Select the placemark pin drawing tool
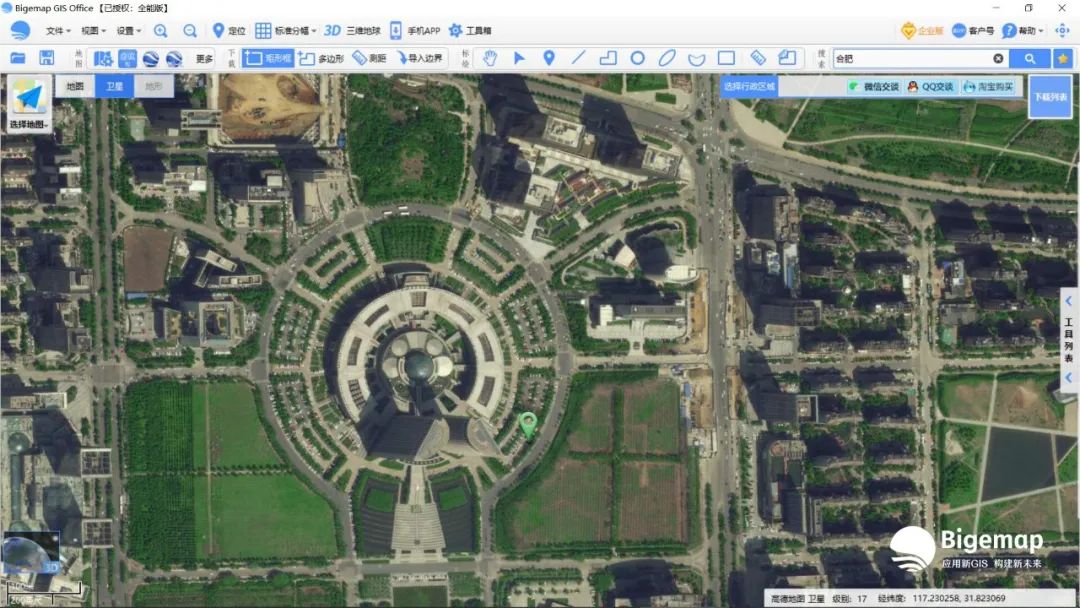The image size is (1080, 608). pos(549,59)
